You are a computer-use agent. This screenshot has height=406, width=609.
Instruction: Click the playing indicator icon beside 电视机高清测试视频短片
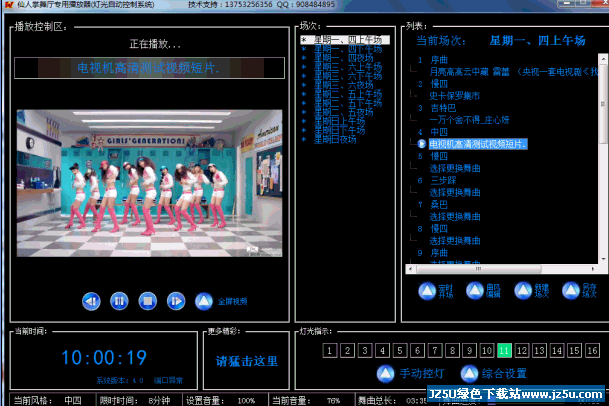tap(422, 144)
